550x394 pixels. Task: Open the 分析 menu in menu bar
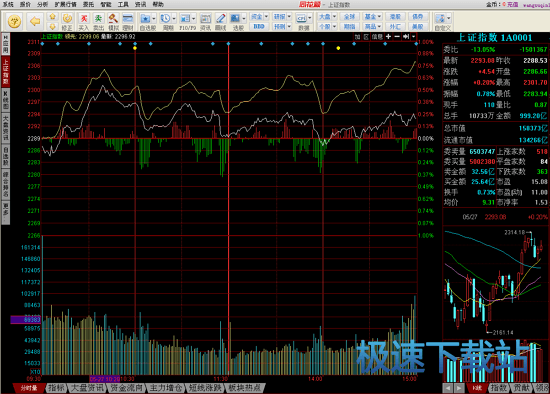42,4
